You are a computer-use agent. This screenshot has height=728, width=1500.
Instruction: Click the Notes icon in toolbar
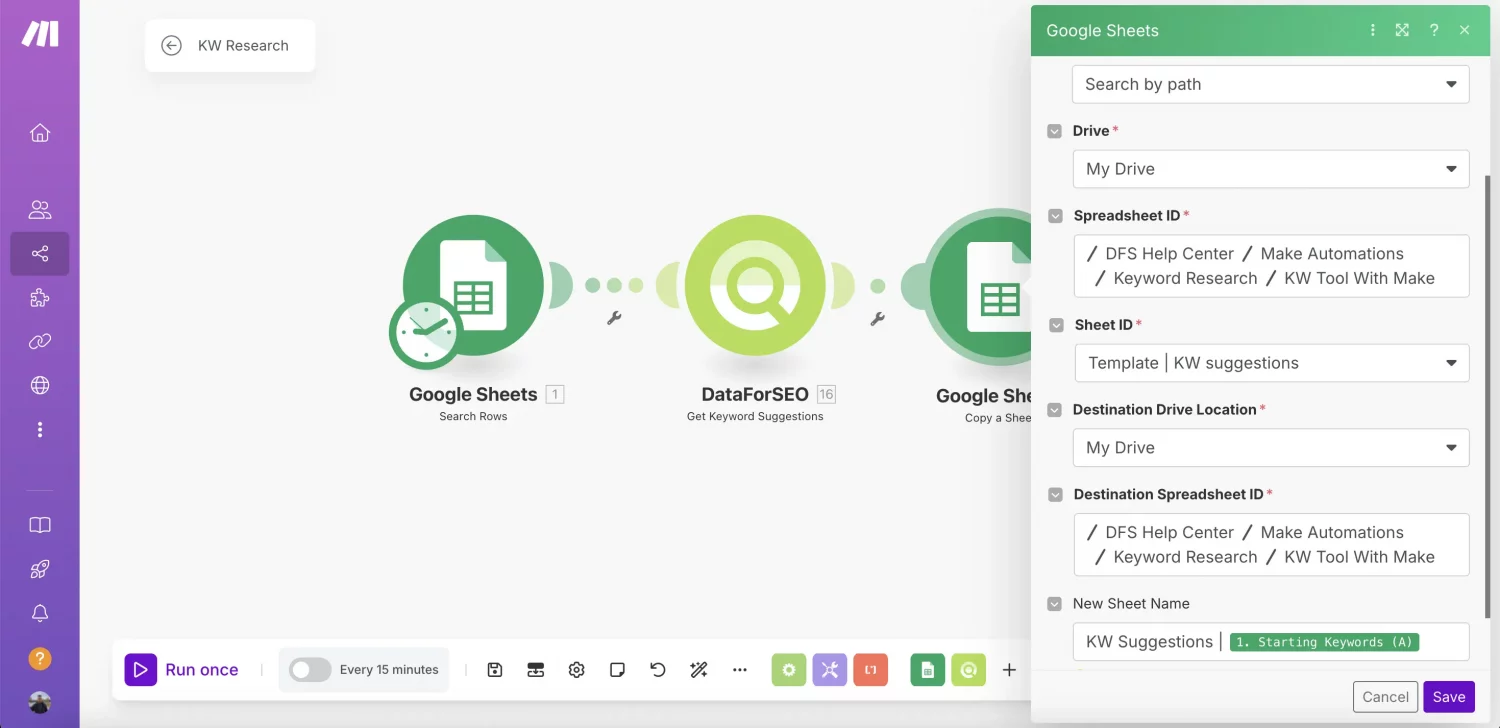tap(617, 670)
